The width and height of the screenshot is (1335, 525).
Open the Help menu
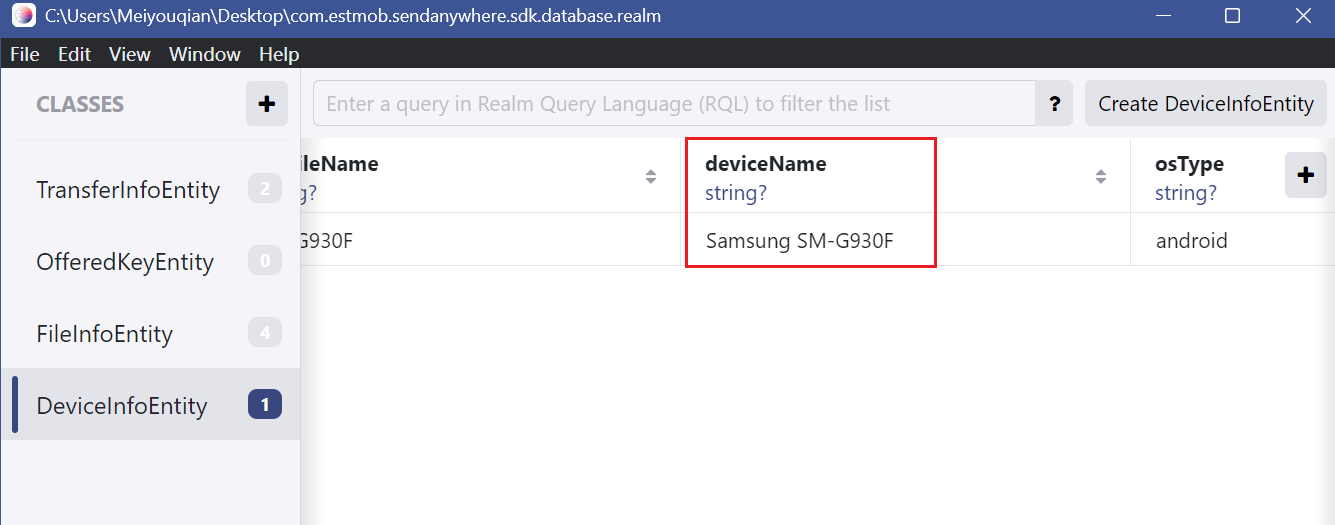pyautogui.click(x=279, y=54)
